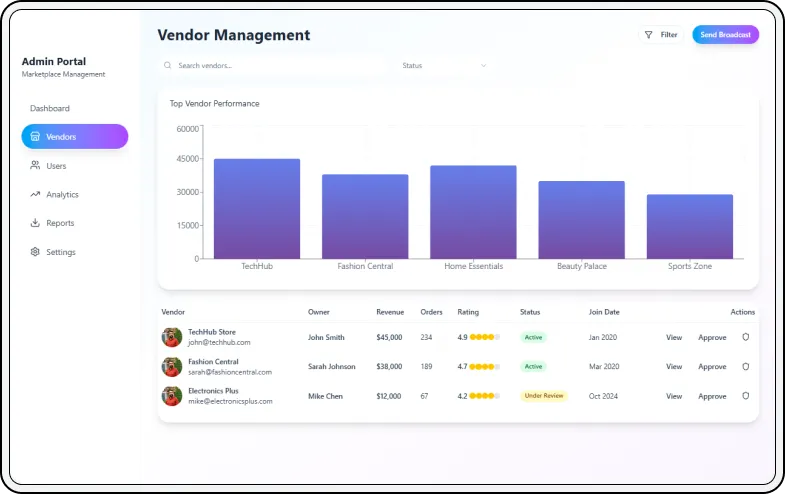
Task: Click the Reports download icon in sidebar
Action: (x=35, y=223)
